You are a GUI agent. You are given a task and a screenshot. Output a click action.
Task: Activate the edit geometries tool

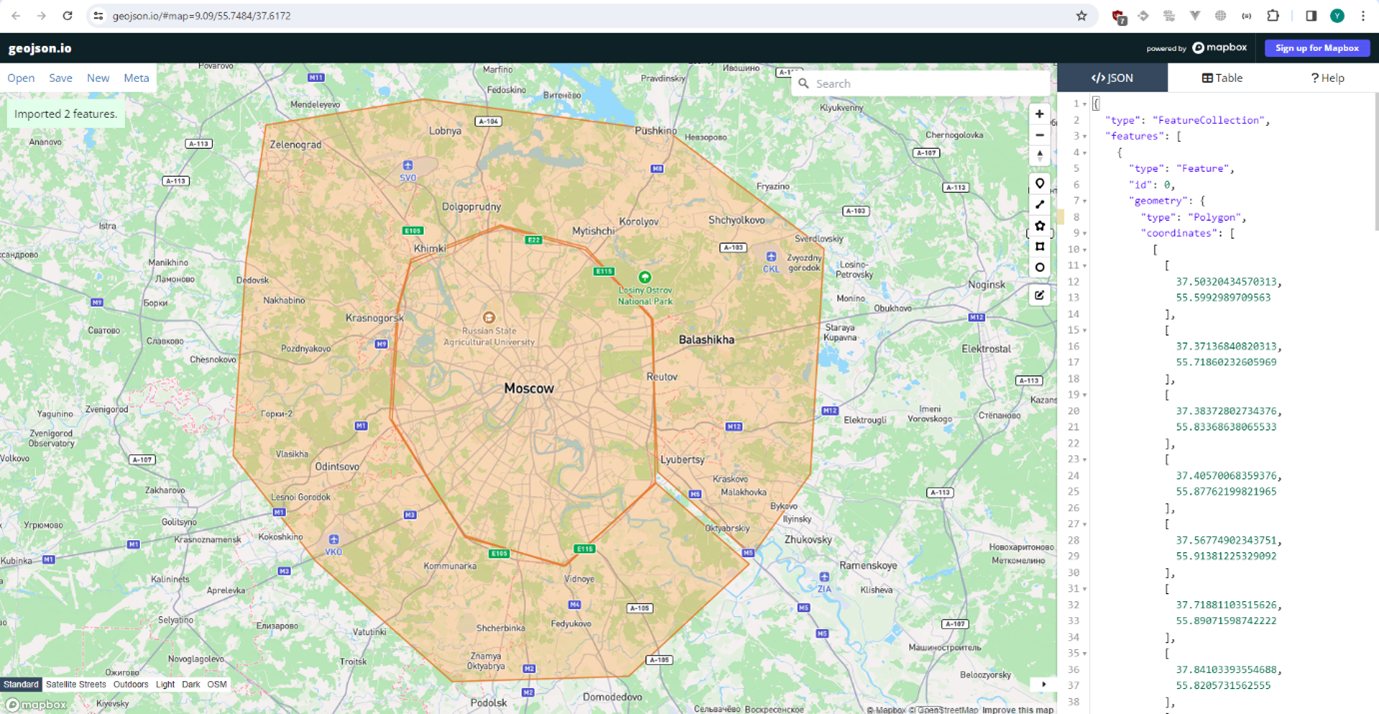click(x=1039, y=296)
